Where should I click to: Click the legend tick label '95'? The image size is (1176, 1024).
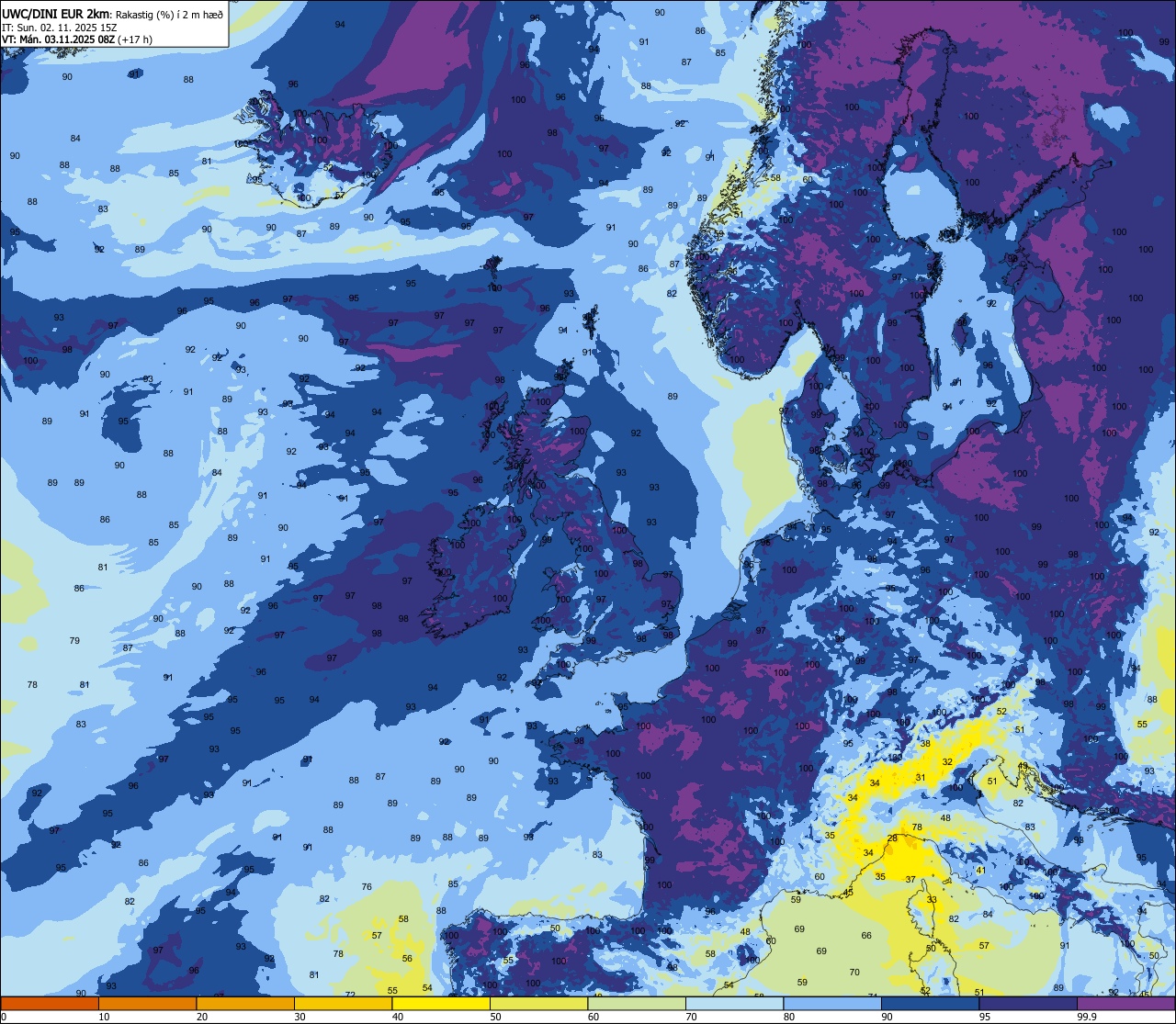tap(986, 1017)
